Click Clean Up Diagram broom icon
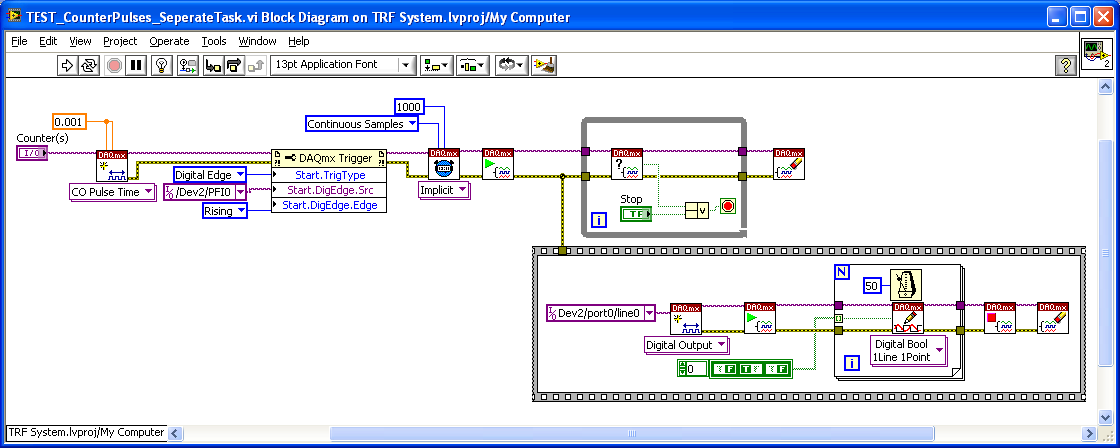The image size is (1120, 448). [544, 65]
